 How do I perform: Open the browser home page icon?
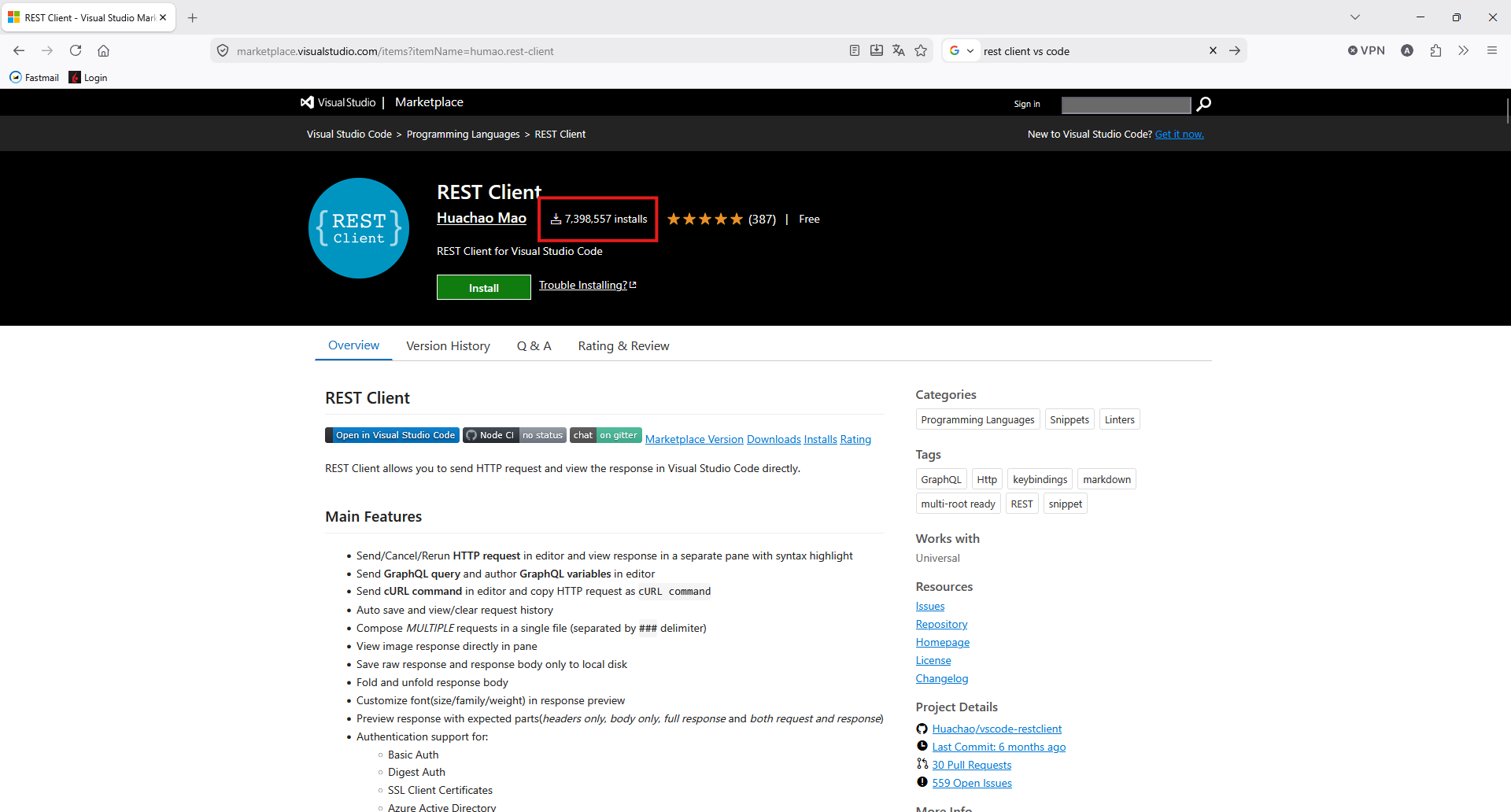click(x=103, y=50)
